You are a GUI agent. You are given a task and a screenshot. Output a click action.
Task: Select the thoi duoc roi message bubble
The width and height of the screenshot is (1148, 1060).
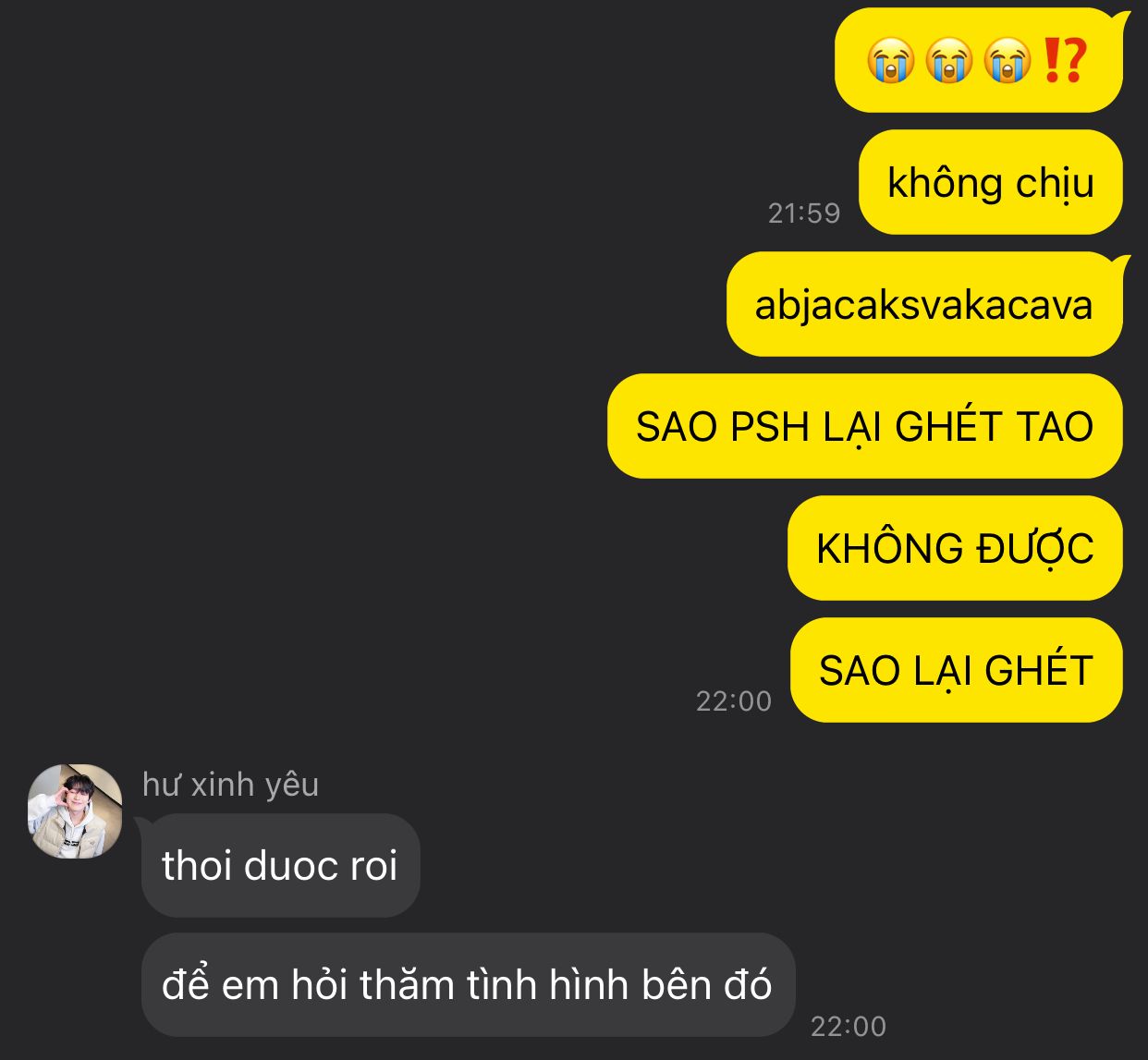point(280,866)
